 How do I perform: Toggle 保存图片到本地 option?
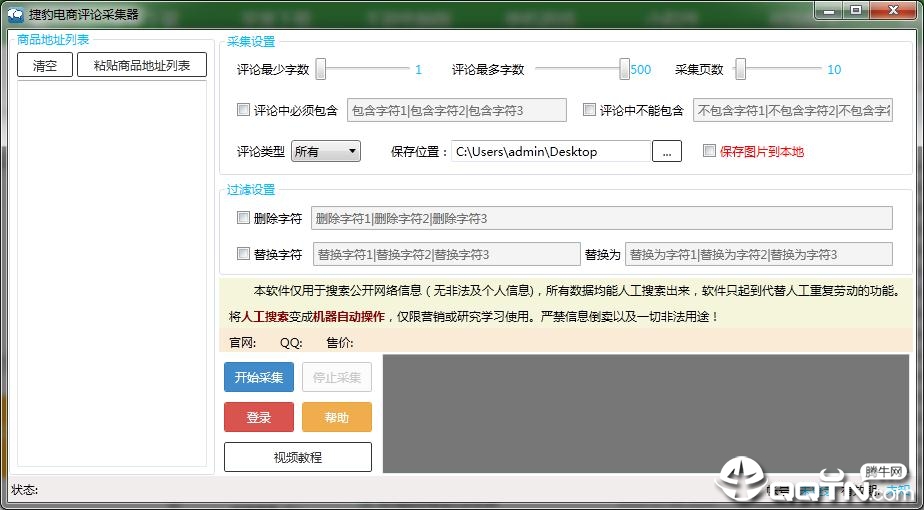710,151
